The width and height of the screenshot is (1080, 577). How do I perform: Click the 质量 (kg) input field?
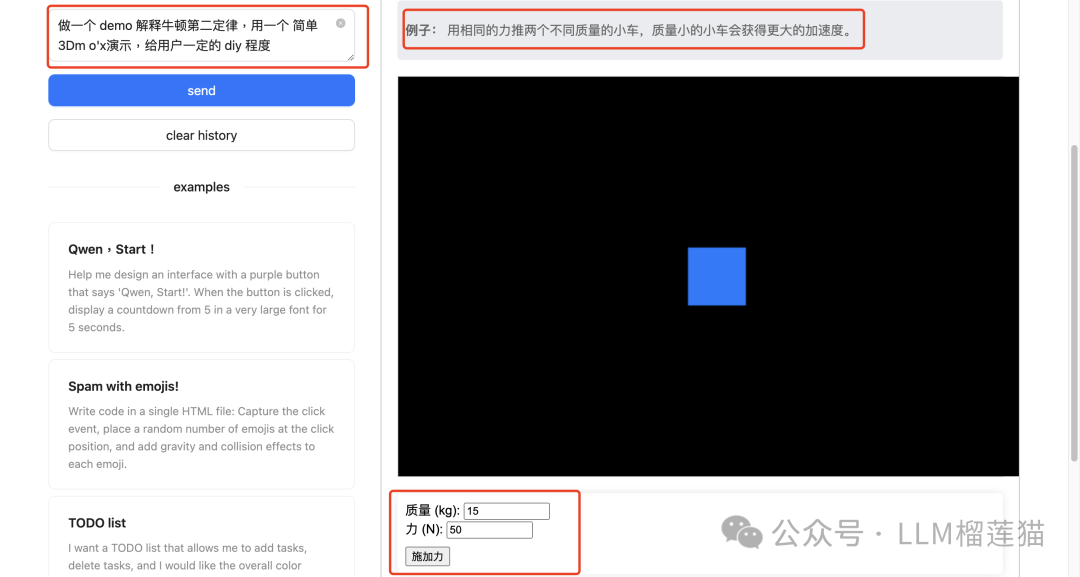506,511
